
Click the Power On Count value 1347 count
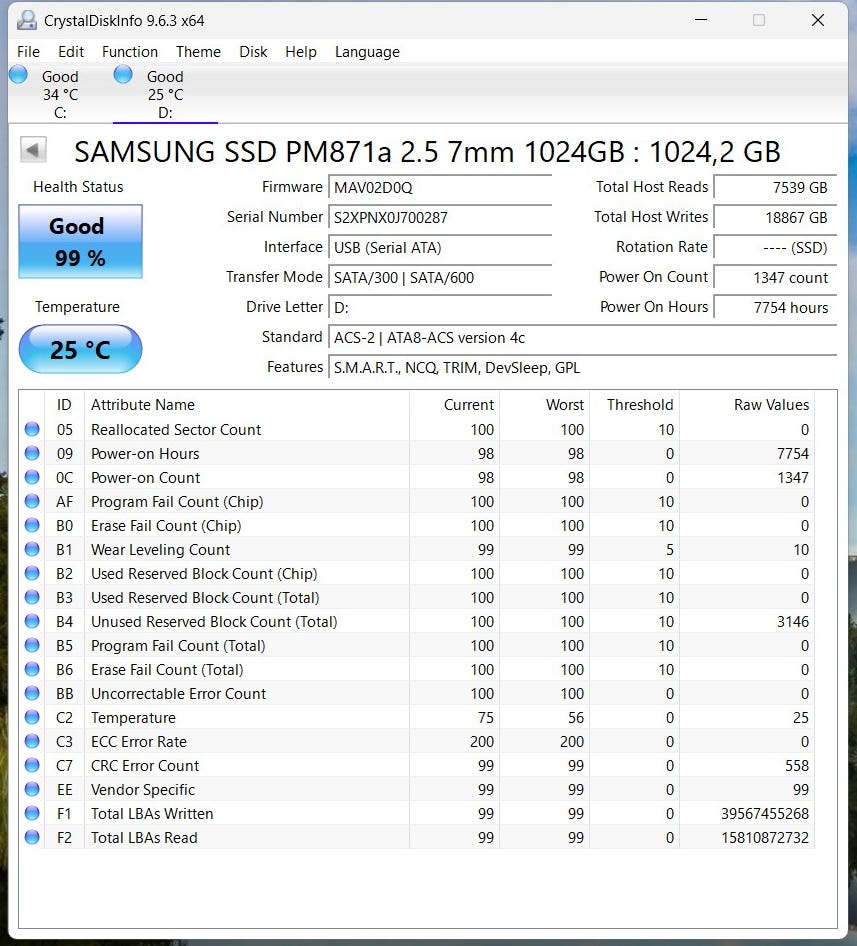coord(775,278)
